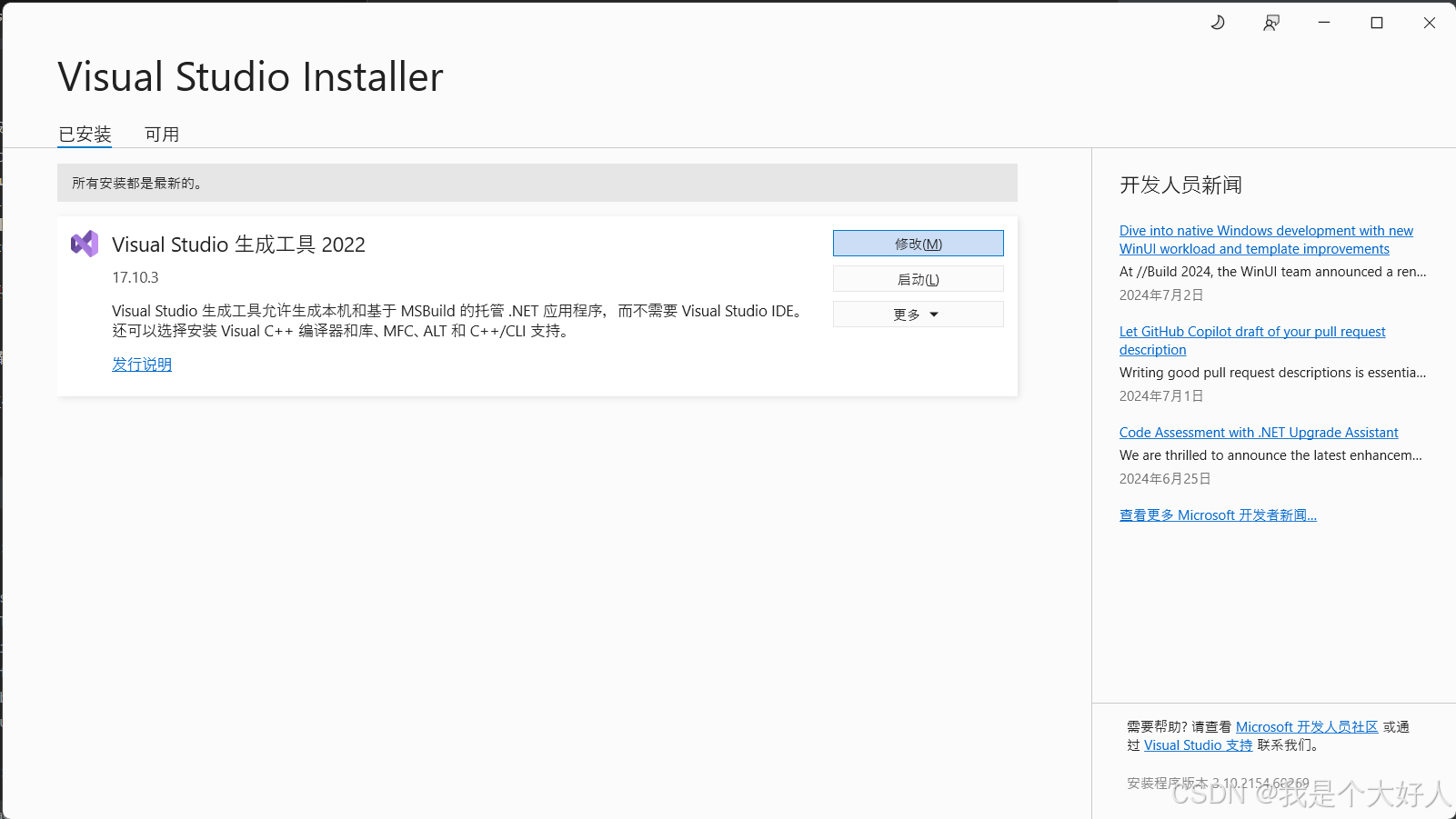The width and height of the screenshot is (1456, 819).
Task: Switch to the 已安装 tab
Action: pos(85,135)
